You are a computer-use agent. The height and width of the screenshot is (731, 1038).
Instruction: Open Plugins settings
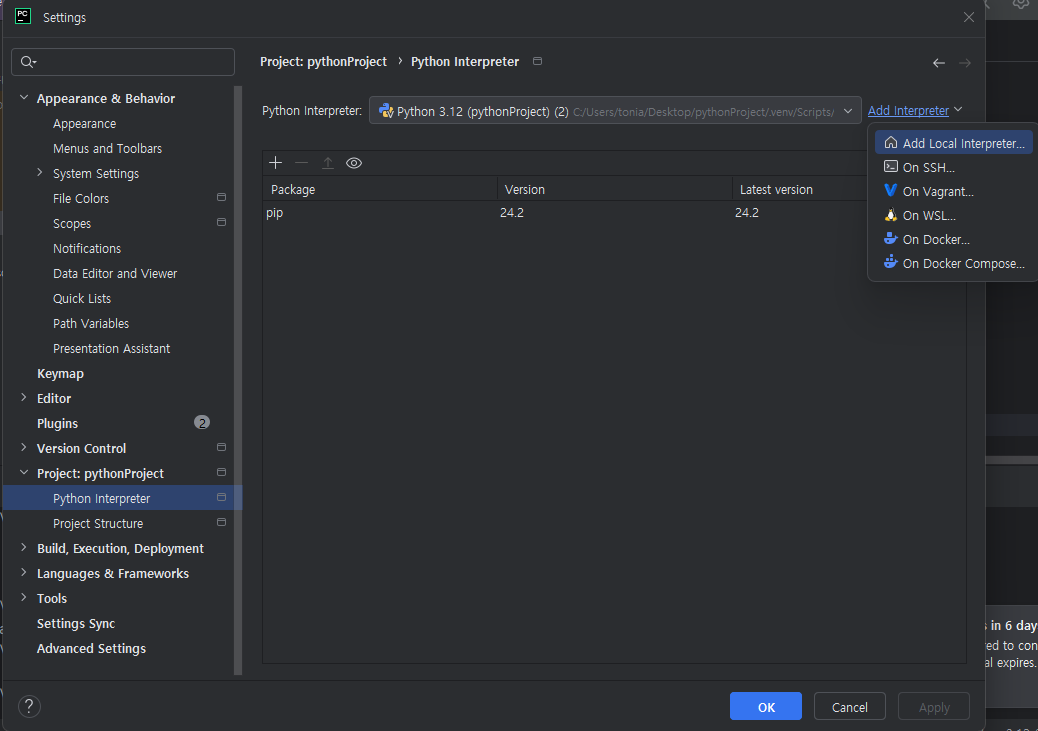(x=57, y=423)
